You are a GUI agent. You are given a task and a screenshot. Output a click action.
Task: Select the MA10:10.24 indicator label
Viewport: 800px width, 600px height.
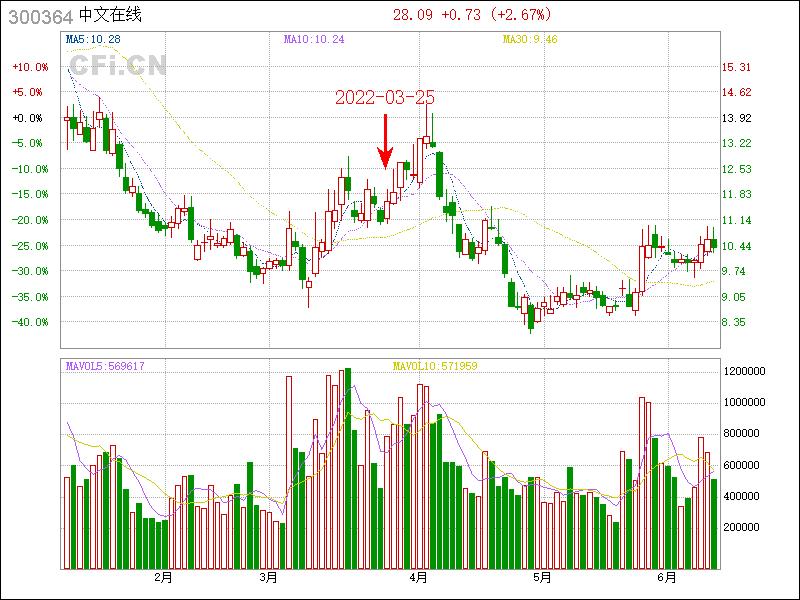[314, 39]
